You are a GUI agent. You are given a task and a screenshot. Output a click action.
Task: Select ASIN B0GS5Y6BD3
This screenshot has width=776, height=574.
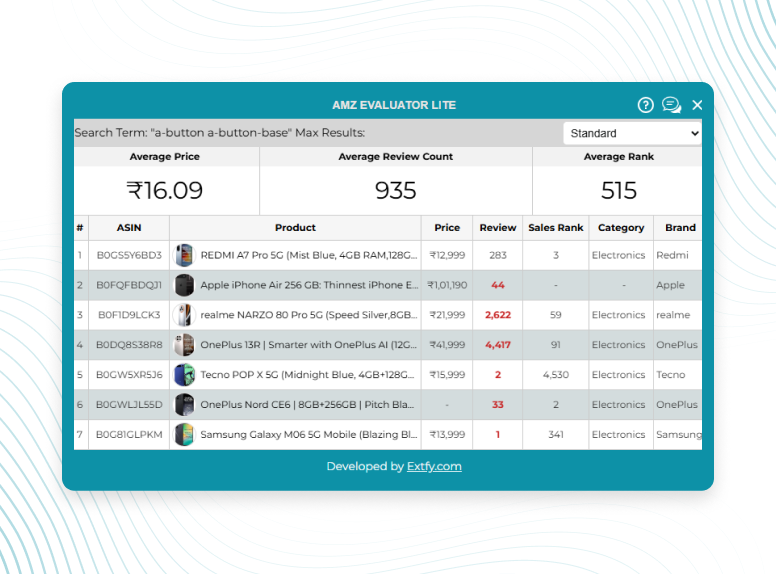coord(129,255)
